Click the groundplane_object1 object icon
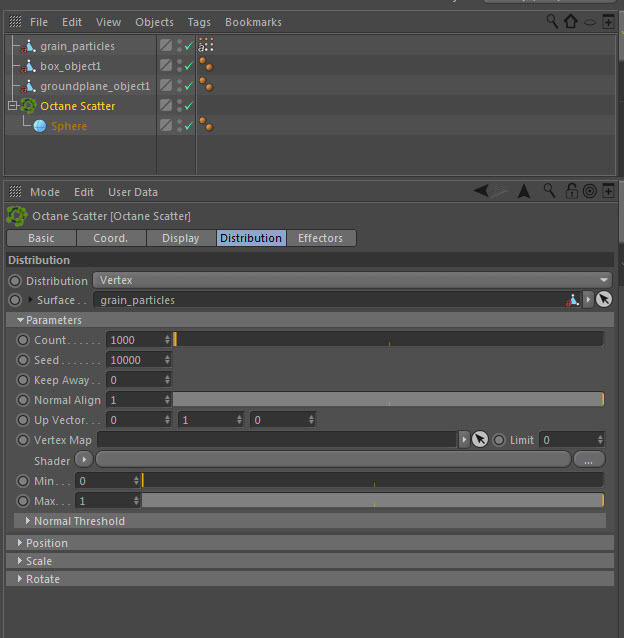 28,86
